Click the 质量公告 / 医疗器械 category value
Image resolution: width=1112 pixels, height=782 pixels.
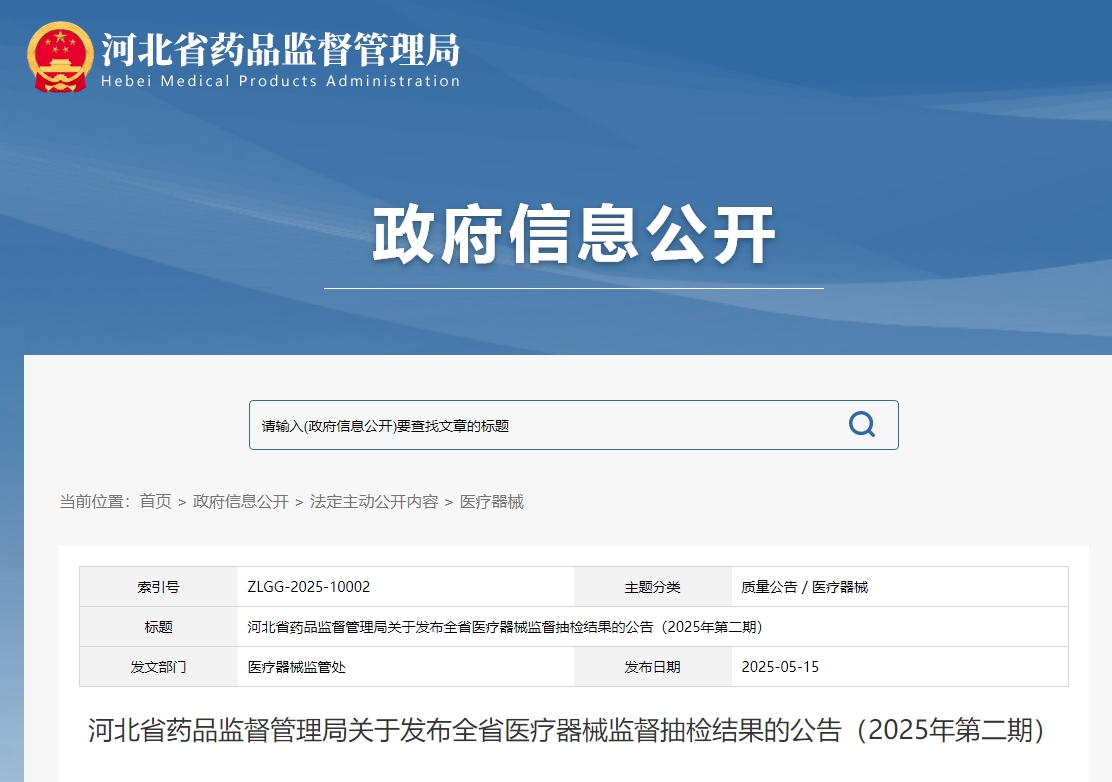click(x=804, y=587)
